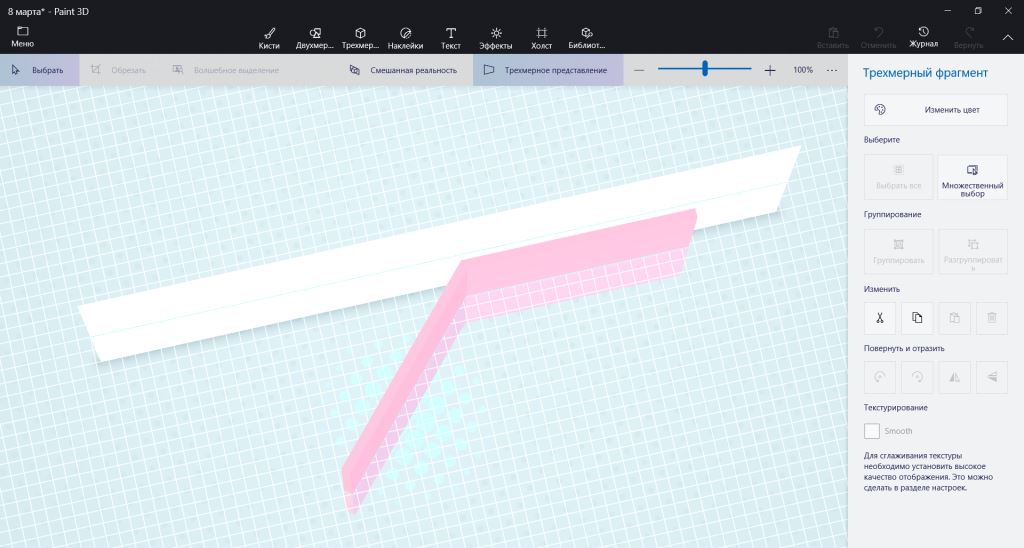This screenshot has width=1024, height=548.
Task: Open the Меню folder menu
Action: pyautogui.click(x=22, y=37)
